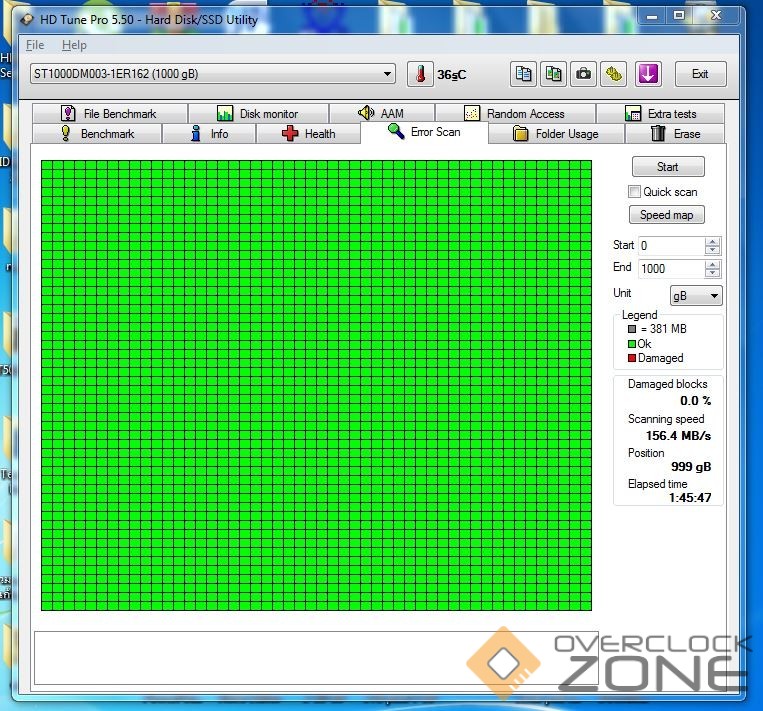Click the 36°C temperature reading
The image size is (763, 711).
click(x=451, y=75)
